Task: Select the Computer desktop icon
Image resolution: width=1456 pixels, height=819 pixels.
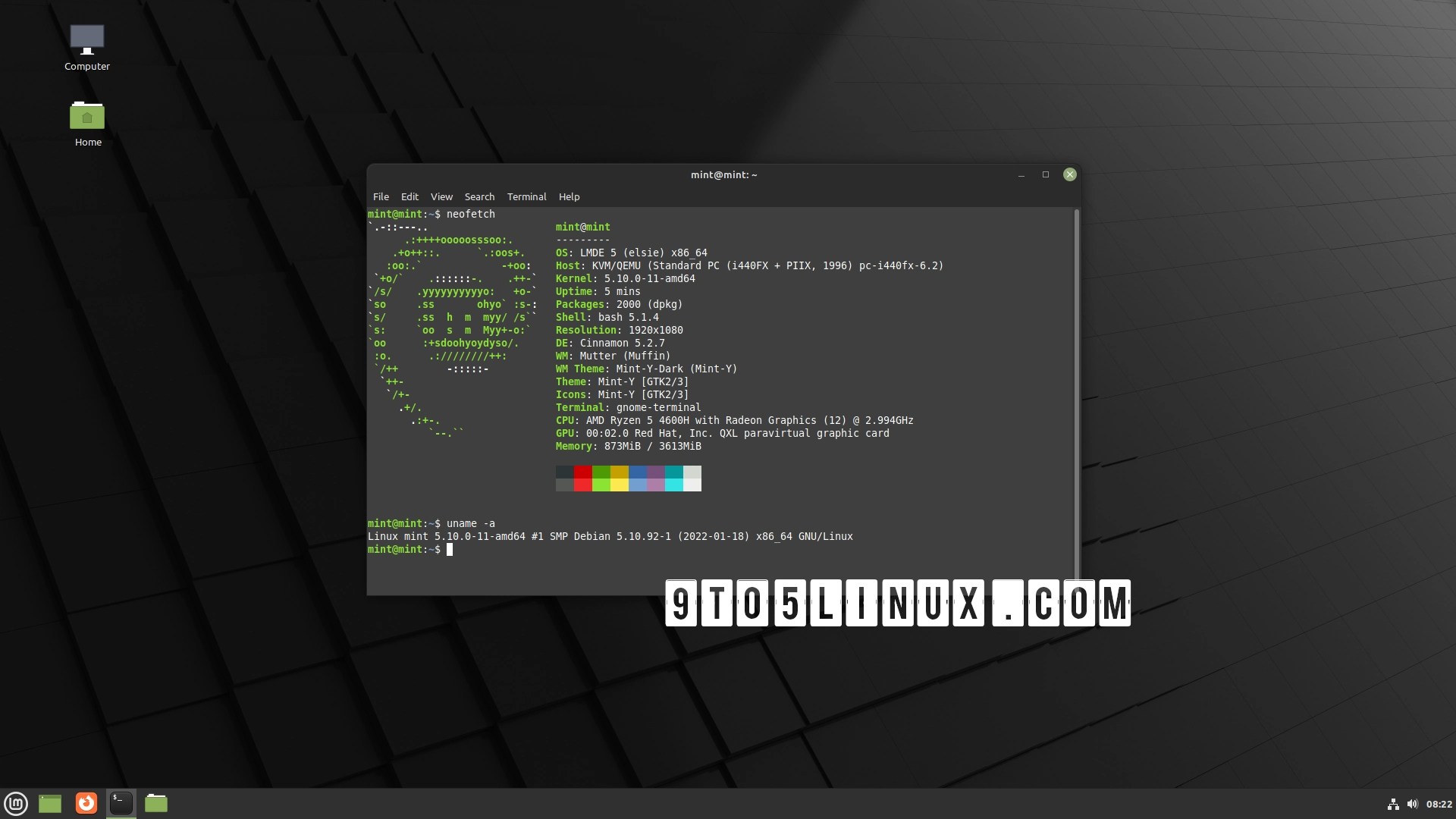Action: pyautogui.click(x=87, y=39)
